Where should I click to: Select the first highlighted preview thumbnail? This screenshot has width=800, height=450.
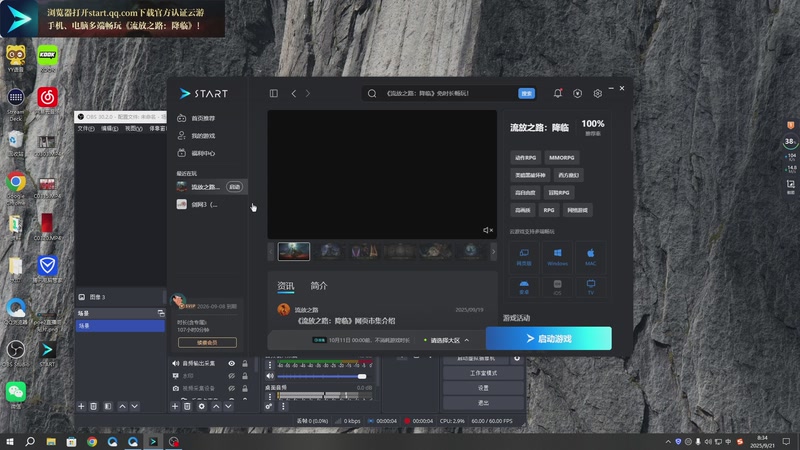(294, 251)
